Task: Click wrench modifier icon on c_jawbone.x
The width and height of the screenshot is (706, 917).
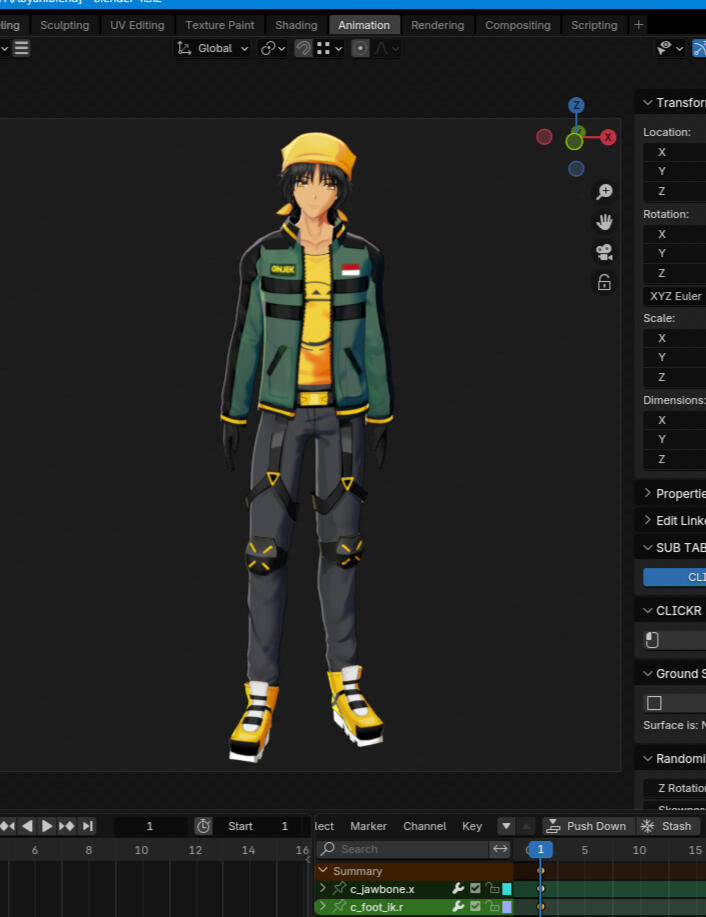Action: point(458,889)
